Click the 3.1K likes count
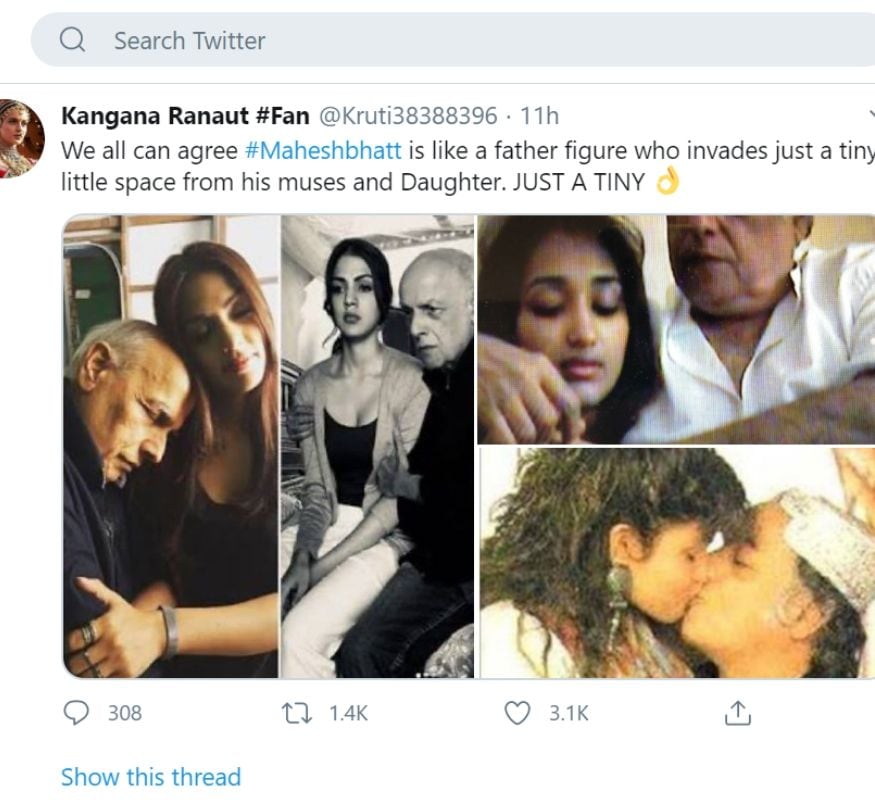The height and width of the screenshot is (800, 875). coord(569,713)
